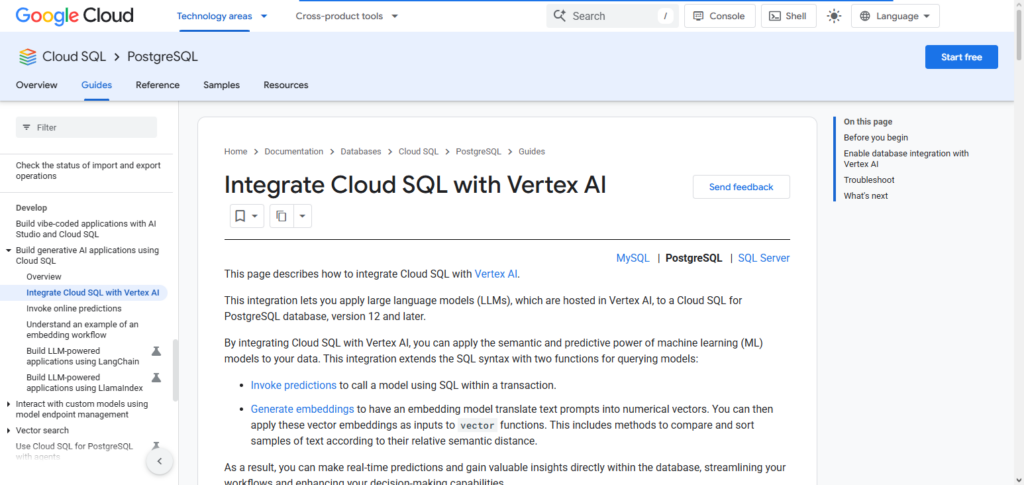Click PostgreSQL in the product header
This screenshot has height=485, width=1024.
pyautogui.click(x=163, y=57)
